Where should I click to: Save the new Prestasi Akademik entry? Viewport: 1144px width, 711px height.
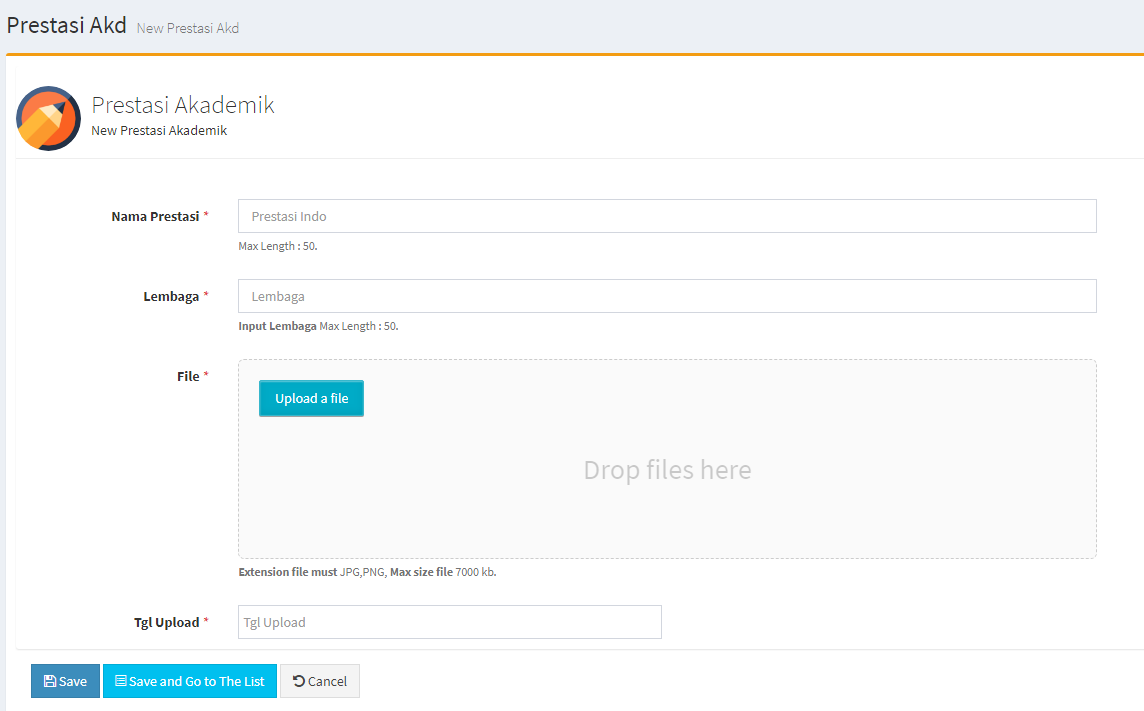pos(65,681)
